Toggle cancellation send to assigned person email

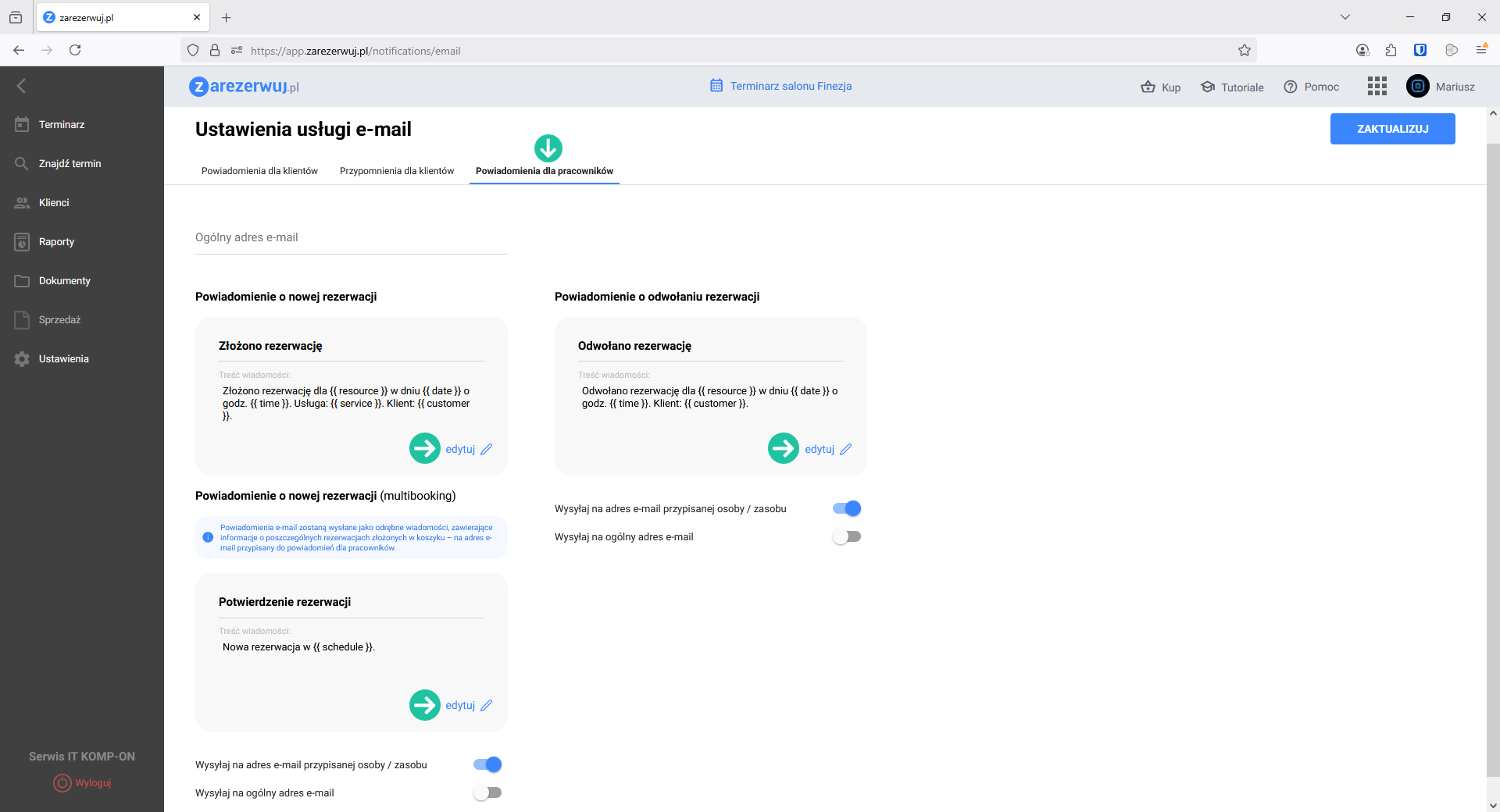point(847,508)
